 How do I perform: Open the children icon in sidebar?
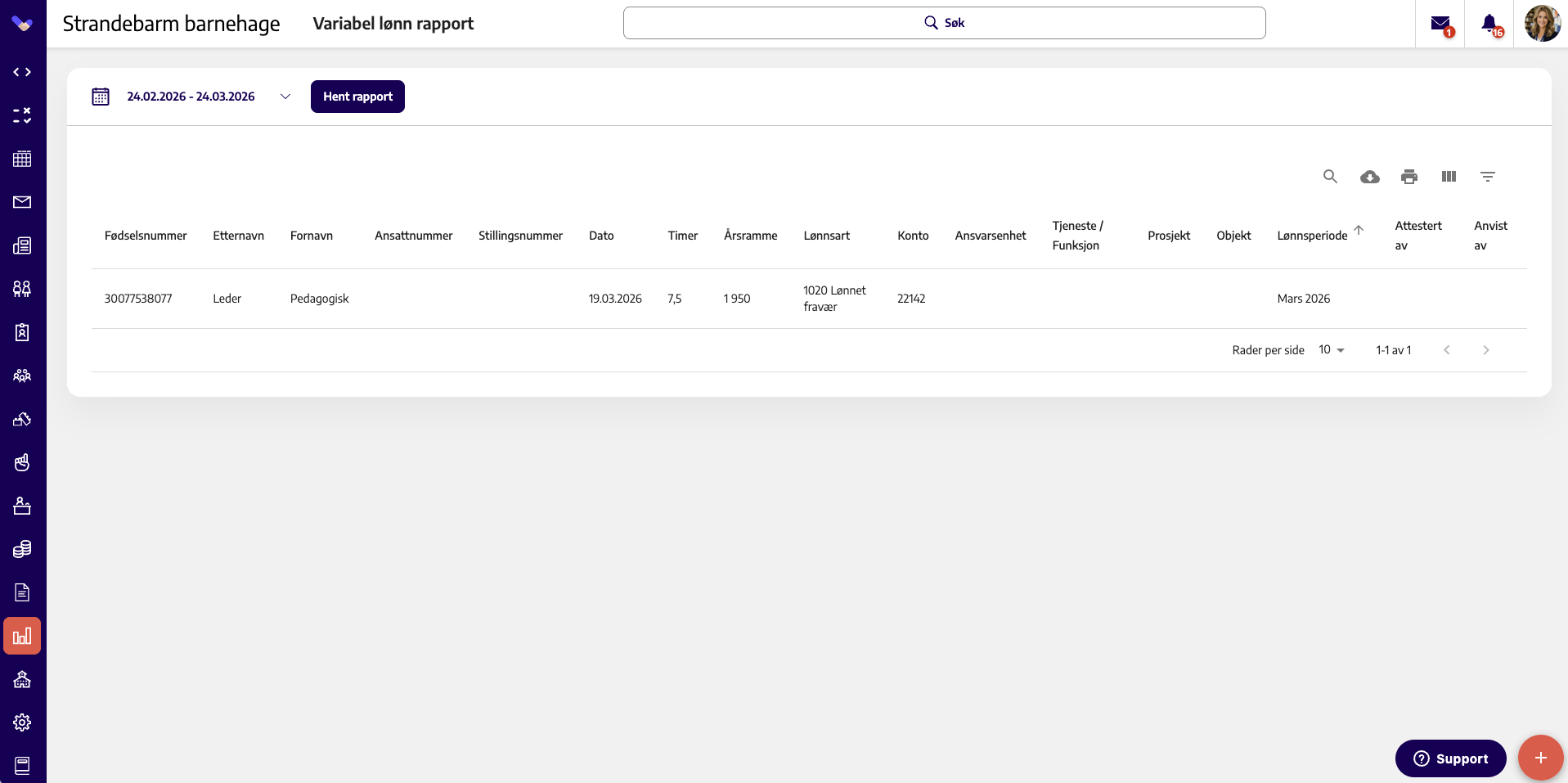(x=22, y=289)
